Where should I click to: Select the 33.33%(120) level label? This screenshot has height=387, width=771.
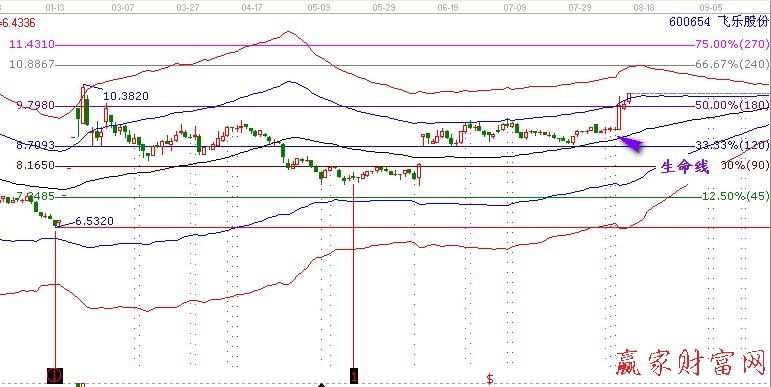click(x=732, y=145)
